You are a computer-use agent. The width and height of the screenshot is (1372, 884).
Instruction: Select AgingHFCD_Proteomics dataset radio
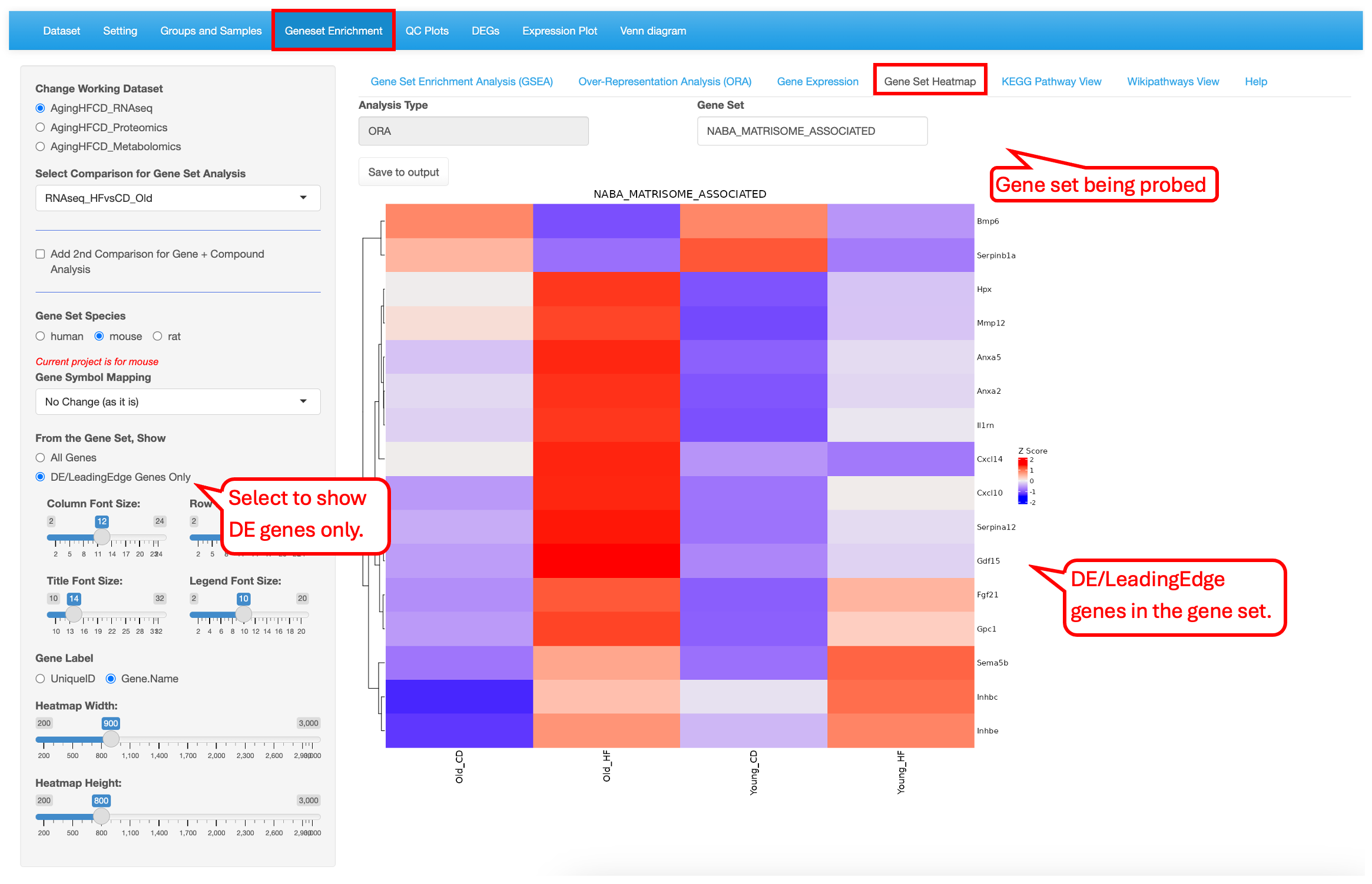tap(40, 128)
